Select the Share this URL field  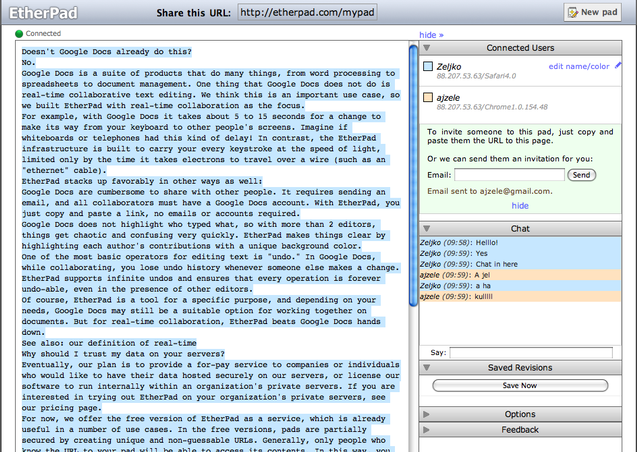coord(307,12)
